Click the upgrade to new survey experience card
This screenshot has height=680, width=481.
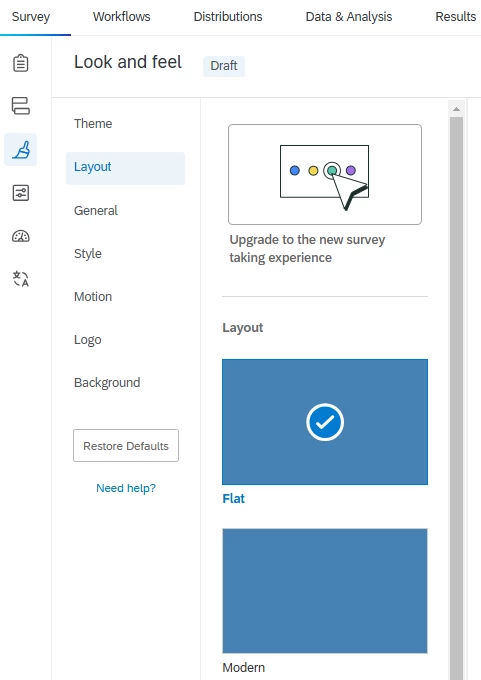point(325,174)
